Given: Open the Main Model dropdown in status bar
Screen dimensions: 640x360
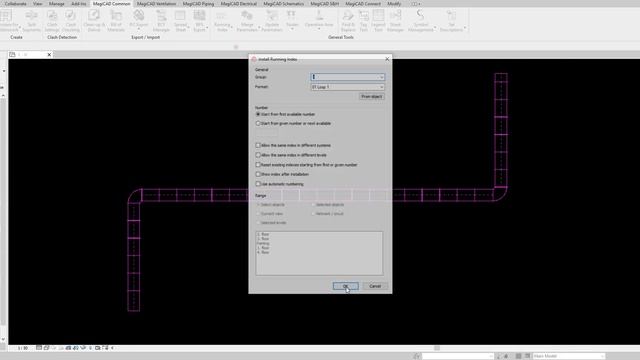Looking at the screenshot, I should 569,356.
